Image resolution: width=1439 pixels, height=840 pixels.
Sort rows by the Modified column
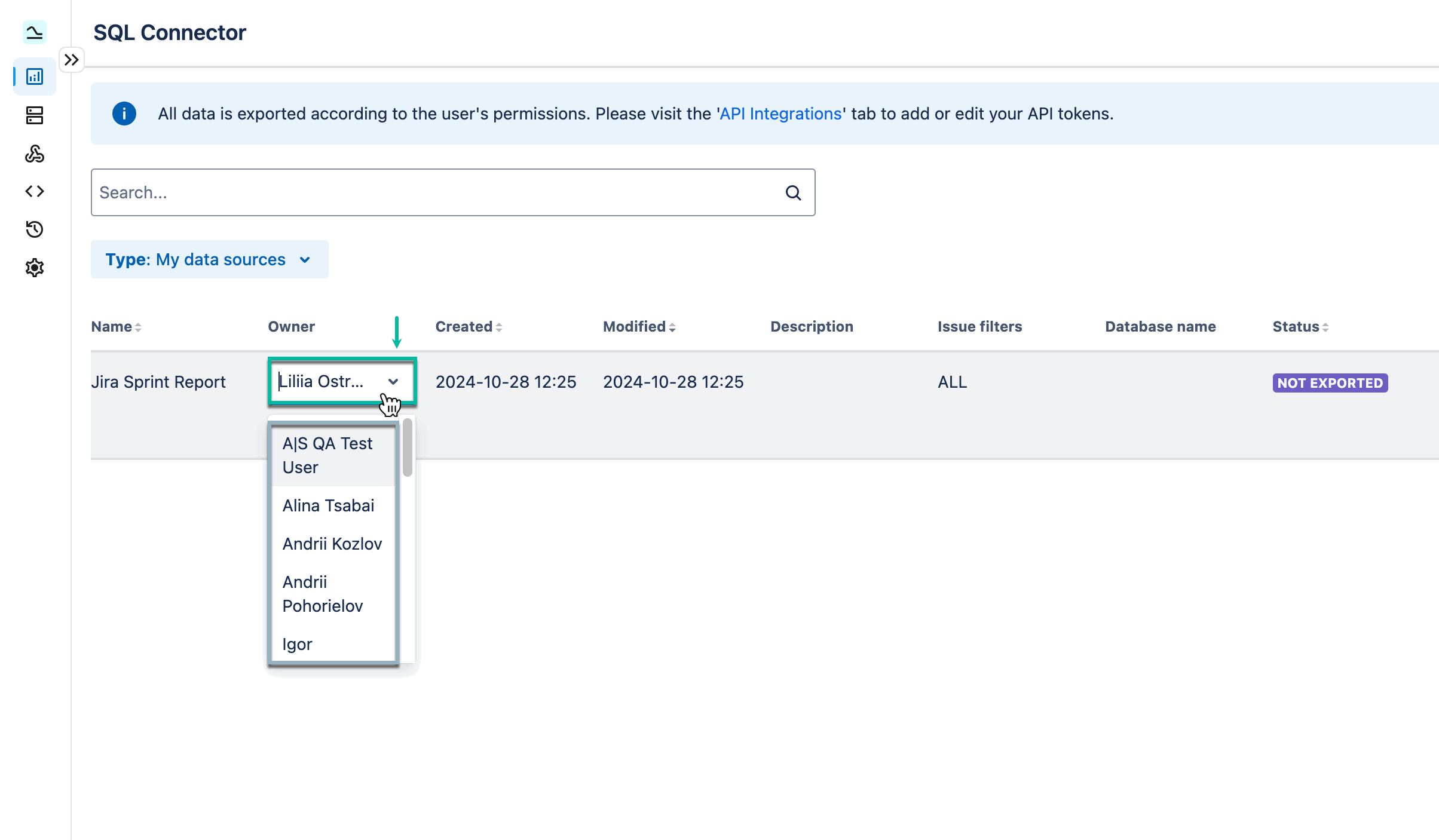point(638,326)
